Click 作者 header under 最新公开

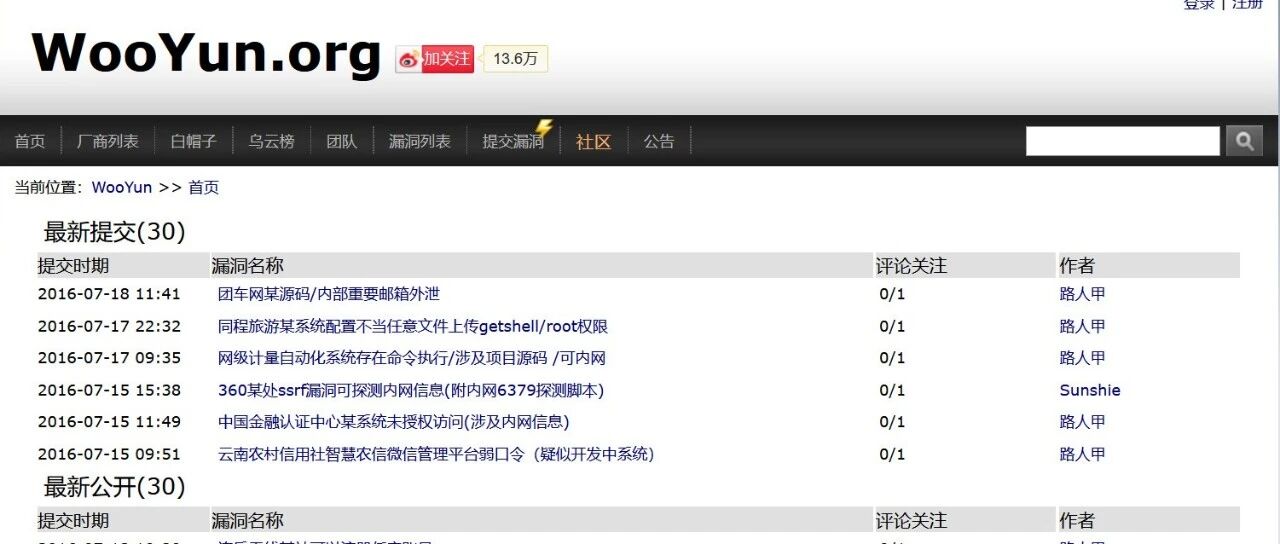click(x=1077, y=520)
